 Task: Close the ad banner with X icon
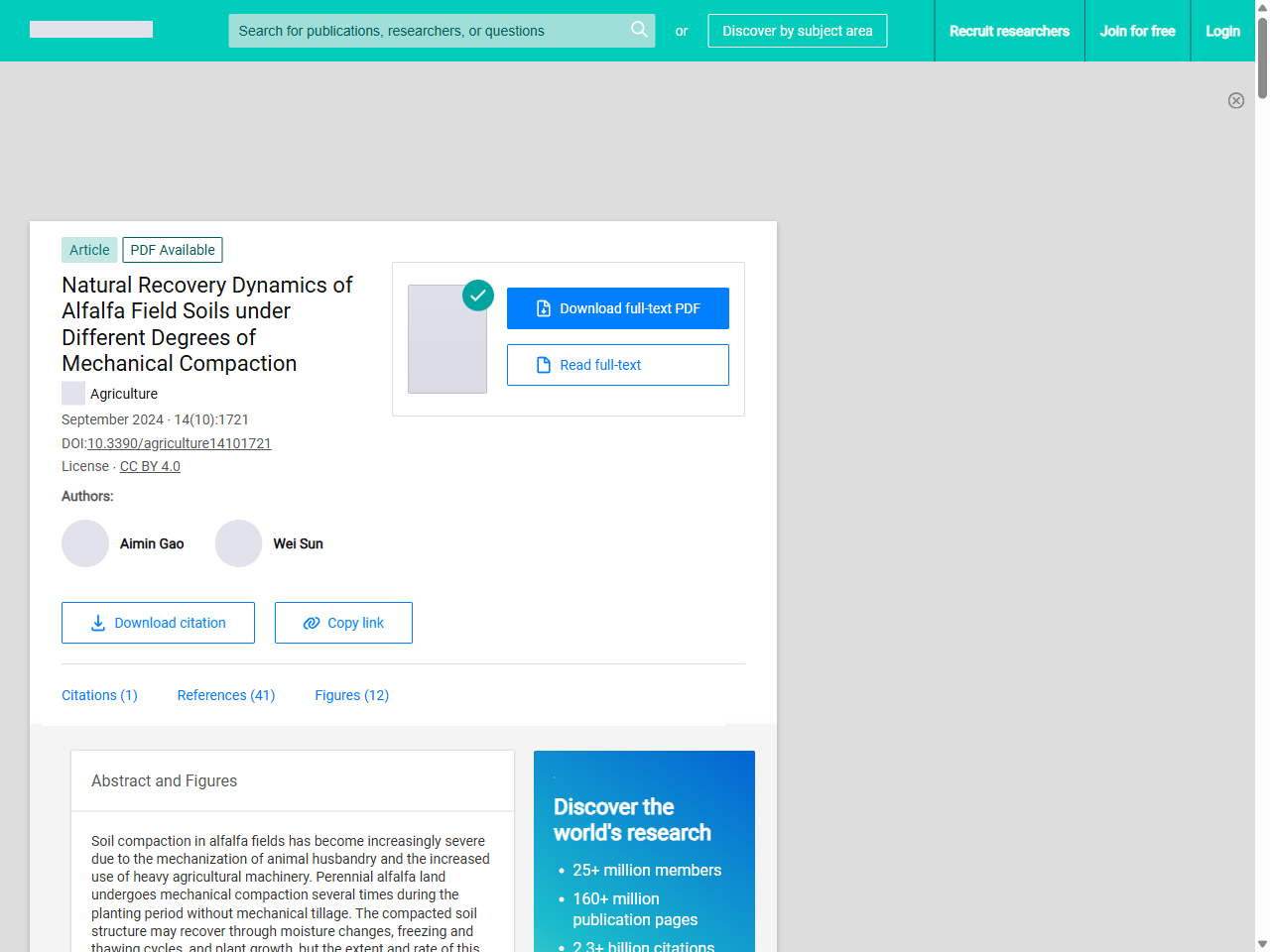coord(1235,100)
